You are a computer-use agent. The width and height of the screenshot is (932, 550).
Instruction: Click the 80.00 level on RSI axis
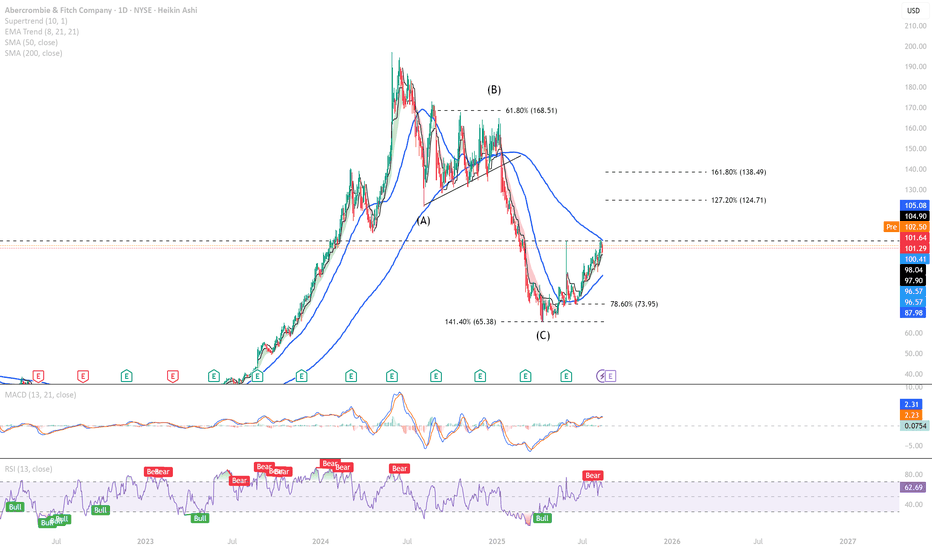tap(914, 474)
